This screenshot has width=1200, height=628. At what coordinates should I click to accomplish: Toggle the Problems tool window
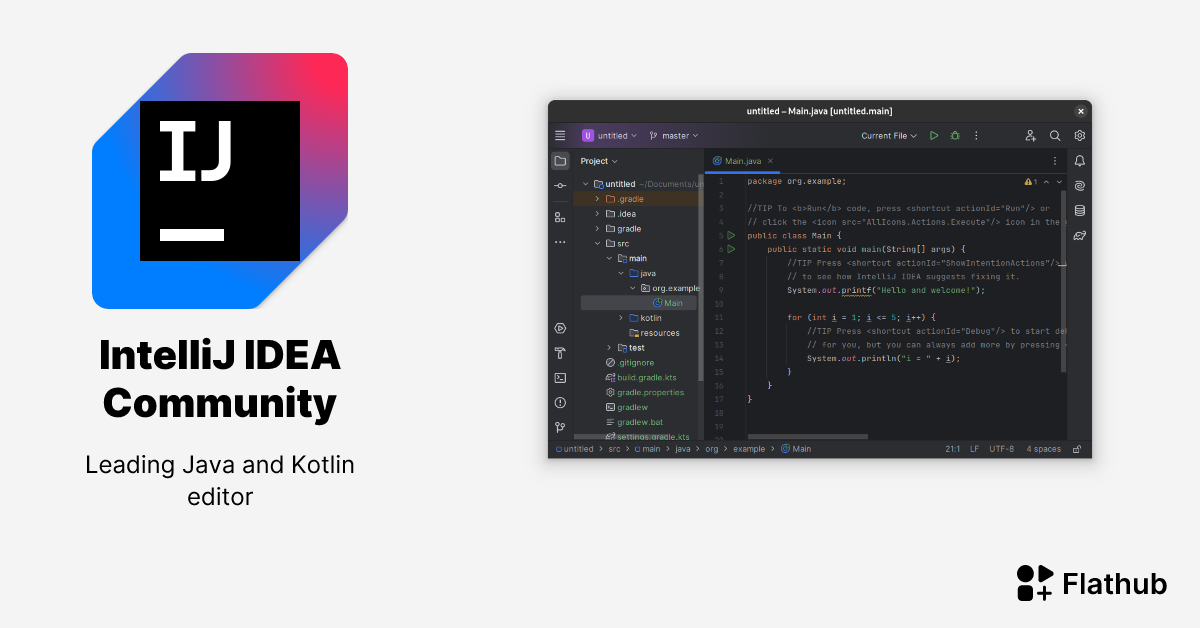pyautogui.click(x=560, y=402)
